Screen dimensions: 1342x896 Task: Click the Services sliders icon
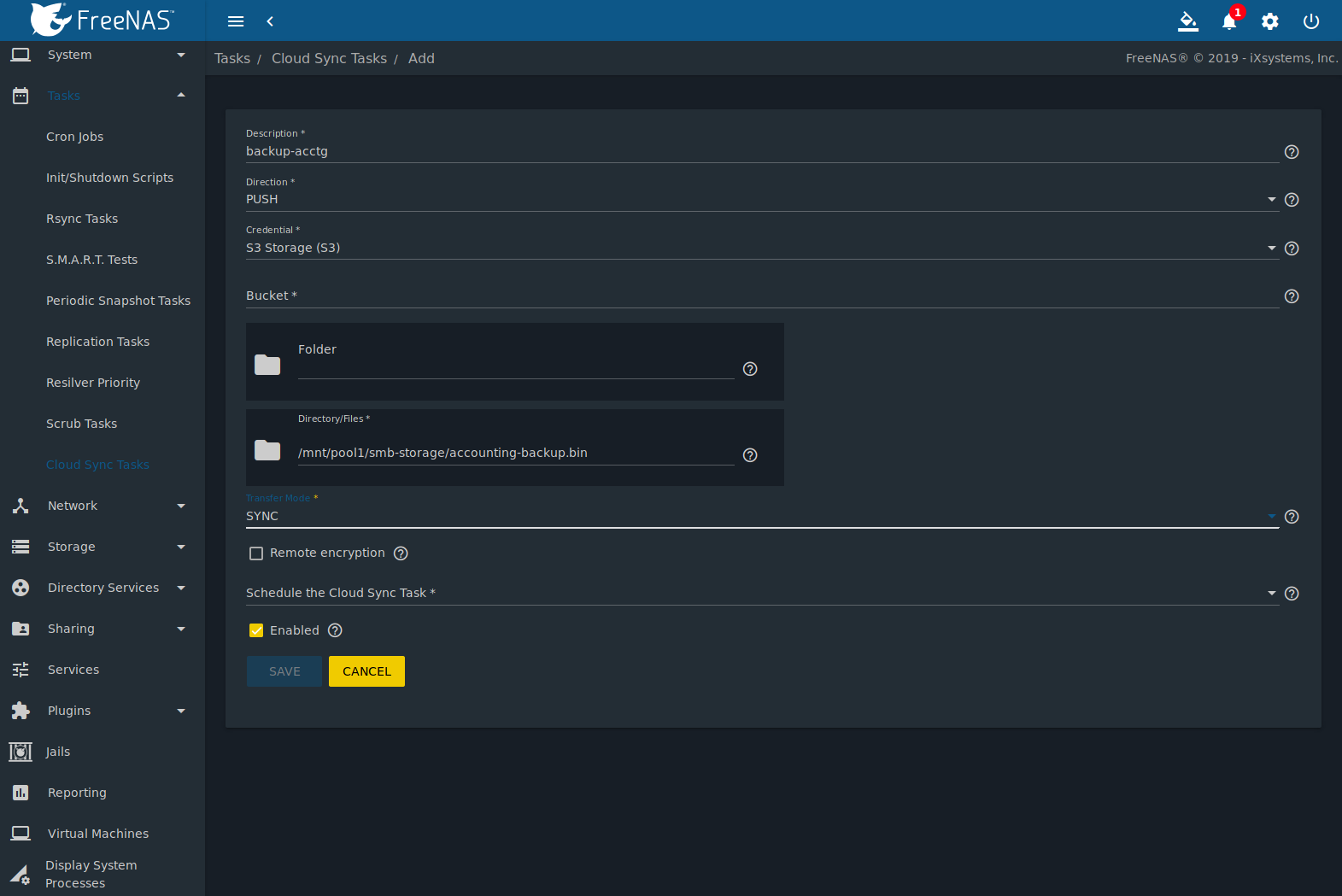[x=21, y=670]
